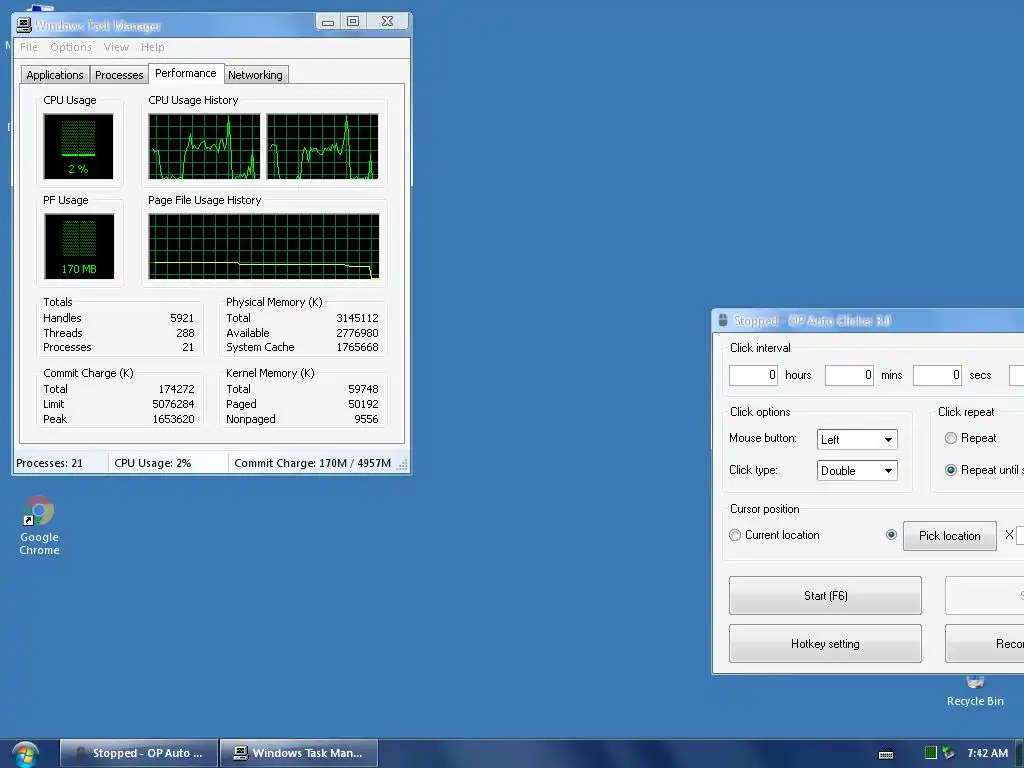Viewport: 1024px width, 768px height.
Task: Click the green CPU meter tray icon
Action: [931, 752]
